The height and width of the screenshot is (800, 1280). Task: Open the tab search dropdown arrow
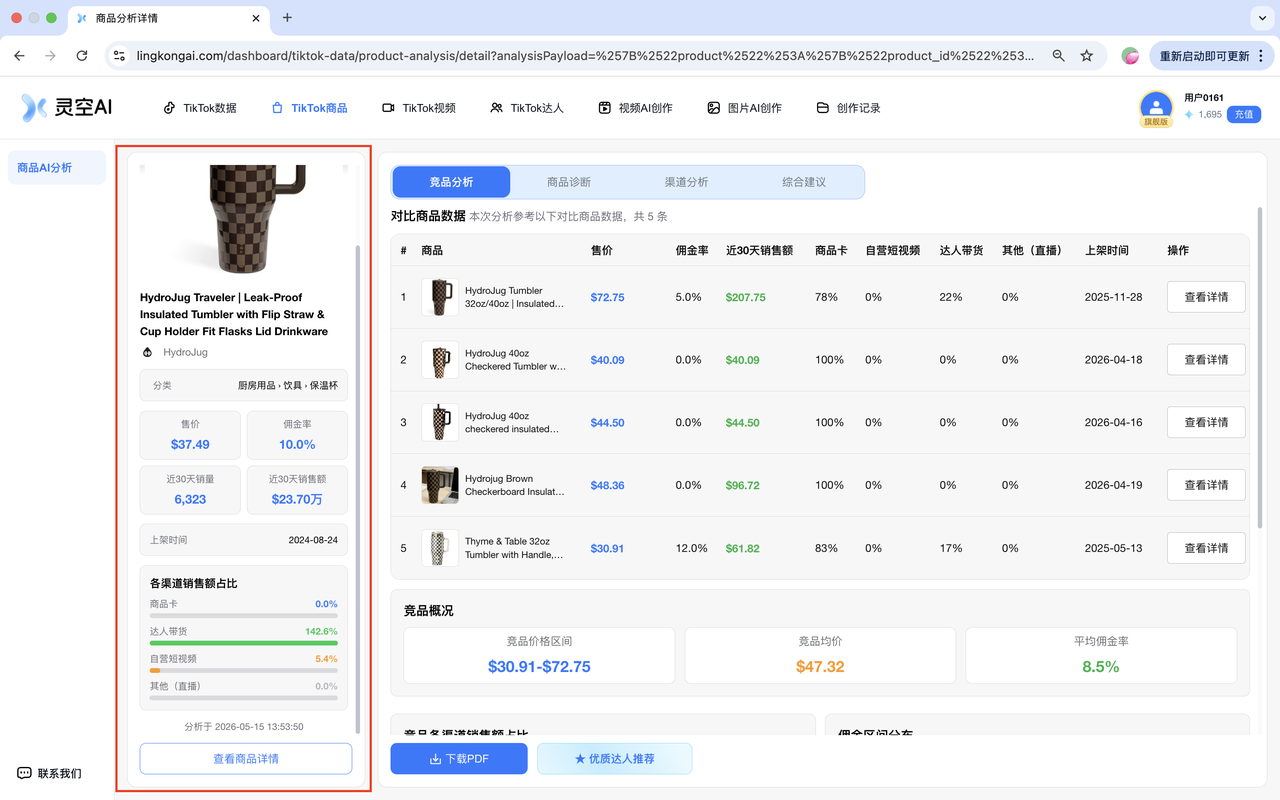(x=1263, y=18)
